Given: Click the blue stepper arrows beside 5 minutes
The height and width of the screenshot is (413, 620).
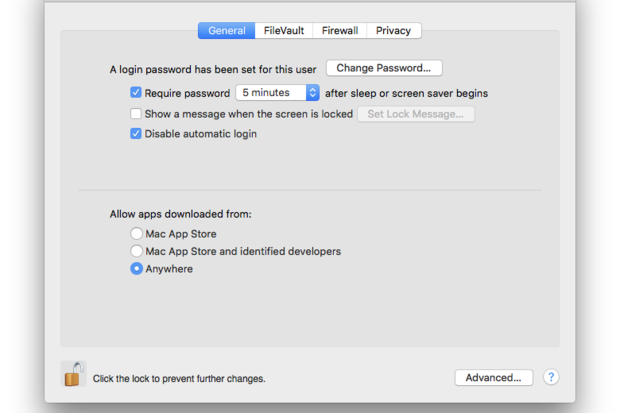Looking at the screenshot, I should (312, 93).
